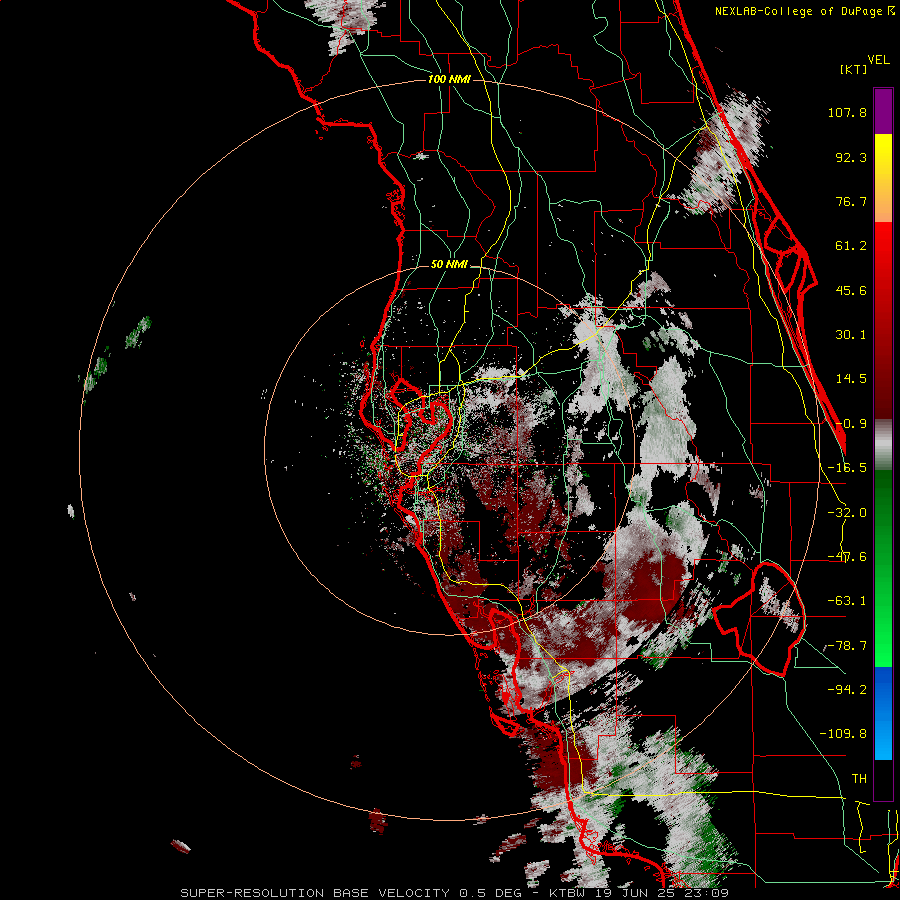Click the Super-Resolution Base Velocity caption text
The image size is (900, 900).
click(x=455, y=893)
